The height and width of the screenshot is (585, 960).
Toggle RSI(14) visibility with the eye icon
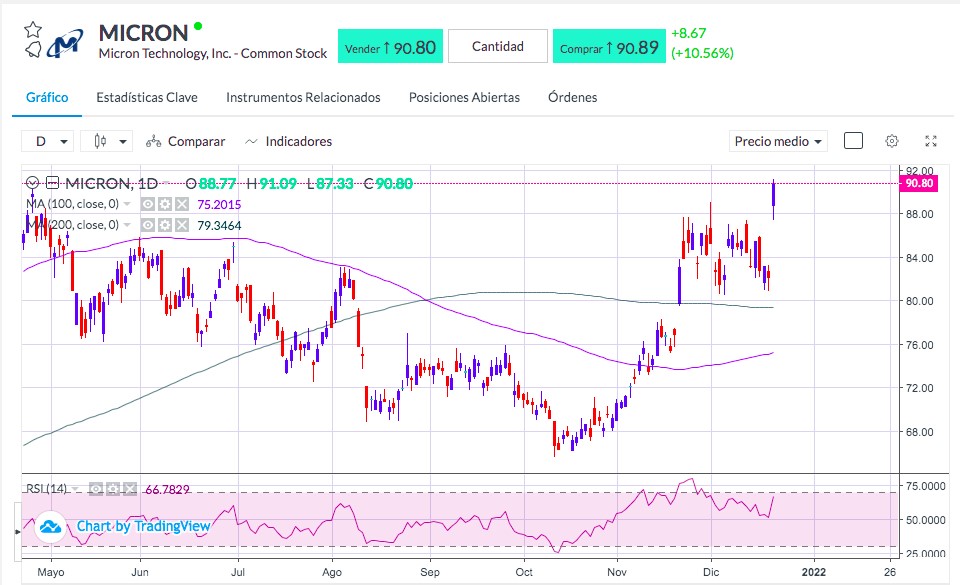pyautogui.click(x=96, y=489)
